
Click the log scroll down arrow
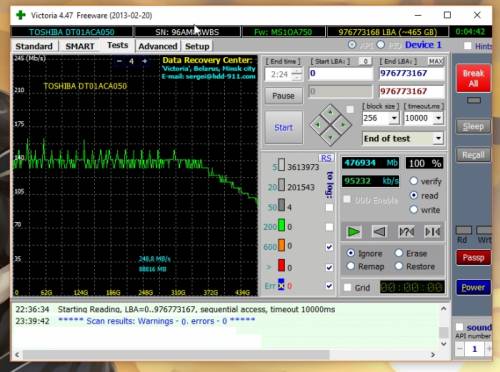click(443, 344)
